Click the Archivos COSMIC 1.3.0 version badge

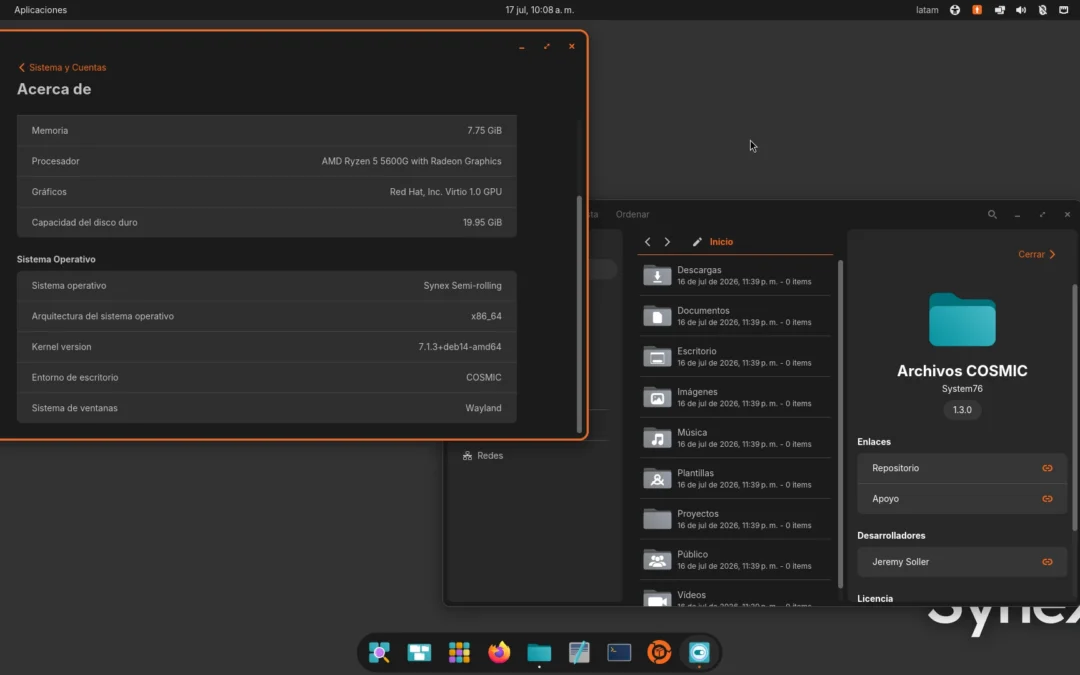point(962,410)
